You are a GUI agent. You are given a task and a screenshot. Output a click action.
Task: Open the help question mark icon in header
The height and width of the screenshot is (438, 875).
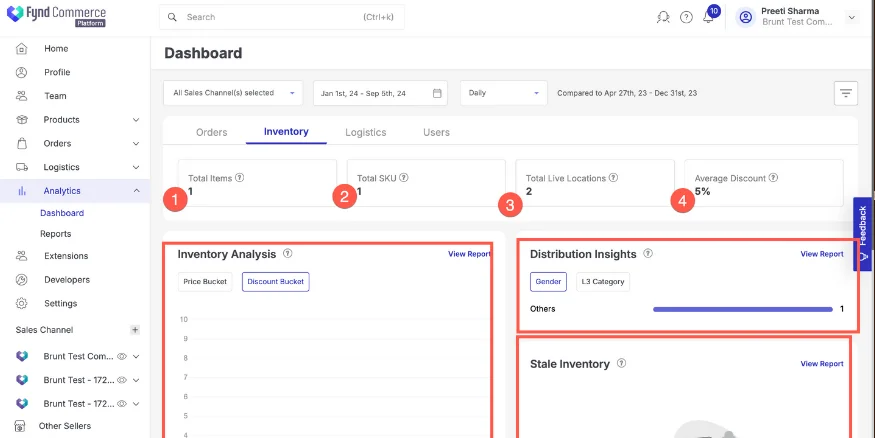coord(686,17)
